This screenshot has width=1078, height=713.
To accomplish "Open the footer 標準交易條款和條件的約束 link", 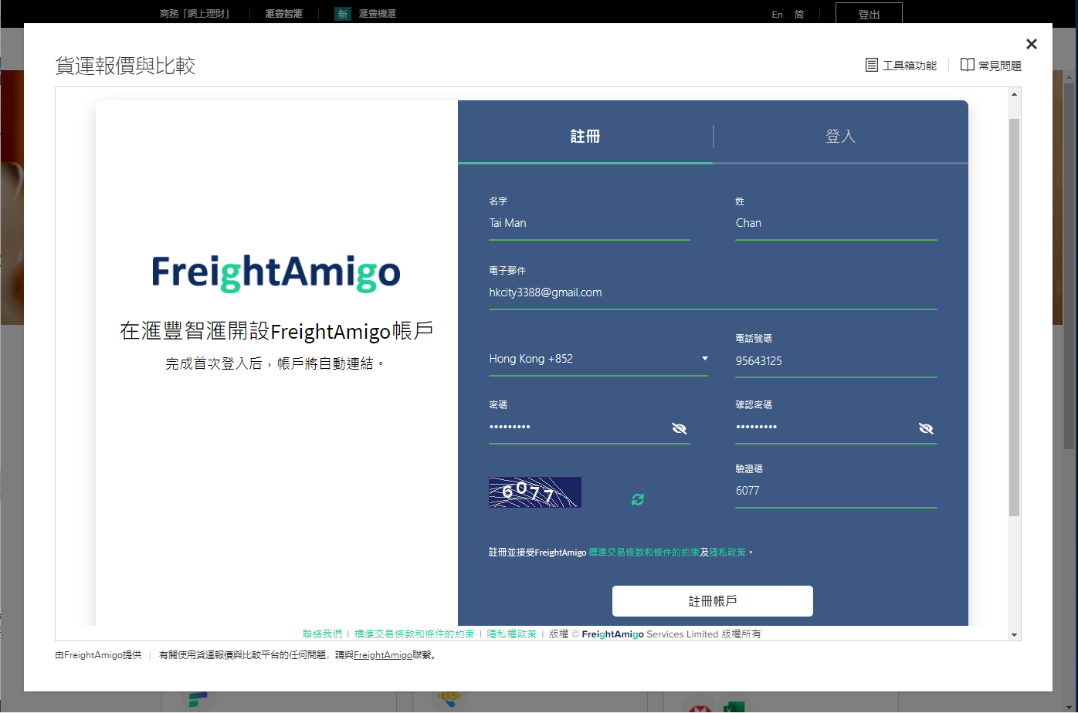I will pyautogui.click(x=415, y=634).
